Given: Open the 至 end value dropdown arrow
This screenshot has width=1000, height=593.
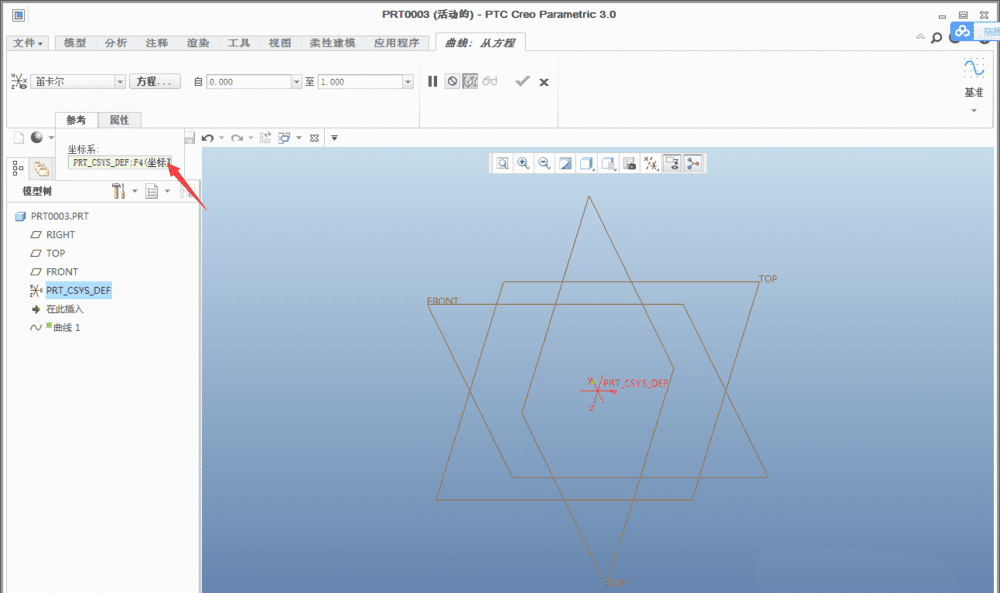Looking at the screenshot, I should coord(408,82).
